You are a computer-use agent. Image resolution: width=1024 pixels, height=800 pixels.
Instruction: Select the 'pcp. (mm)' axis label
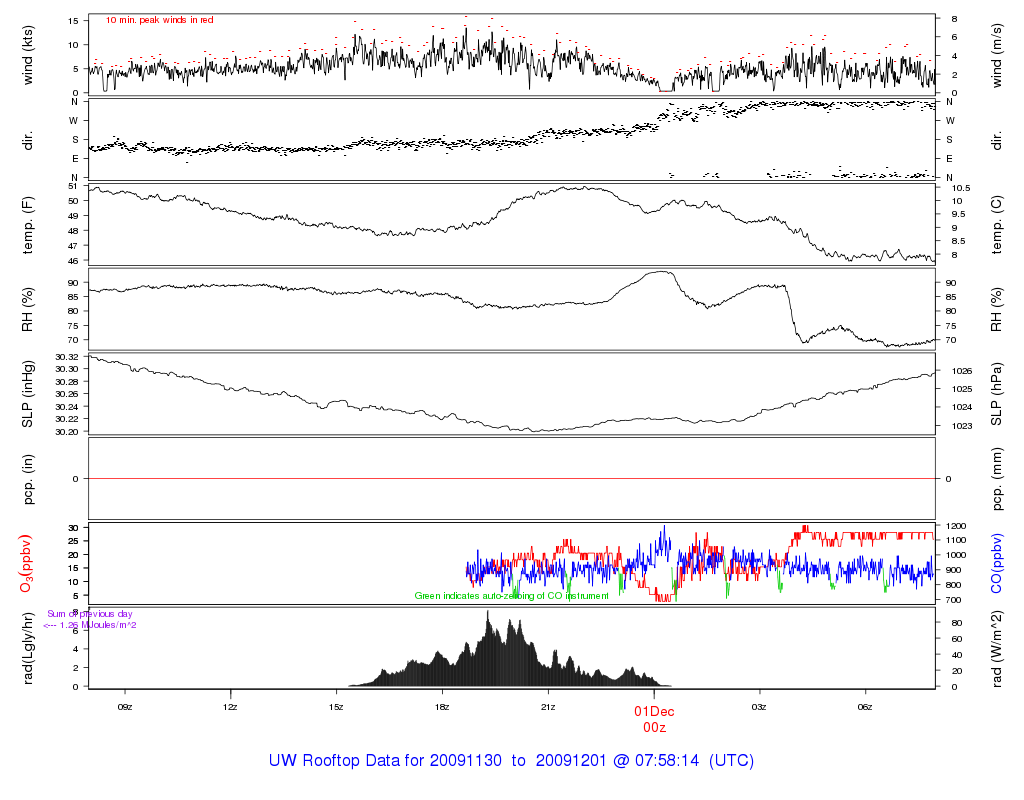tap(997, 479)
